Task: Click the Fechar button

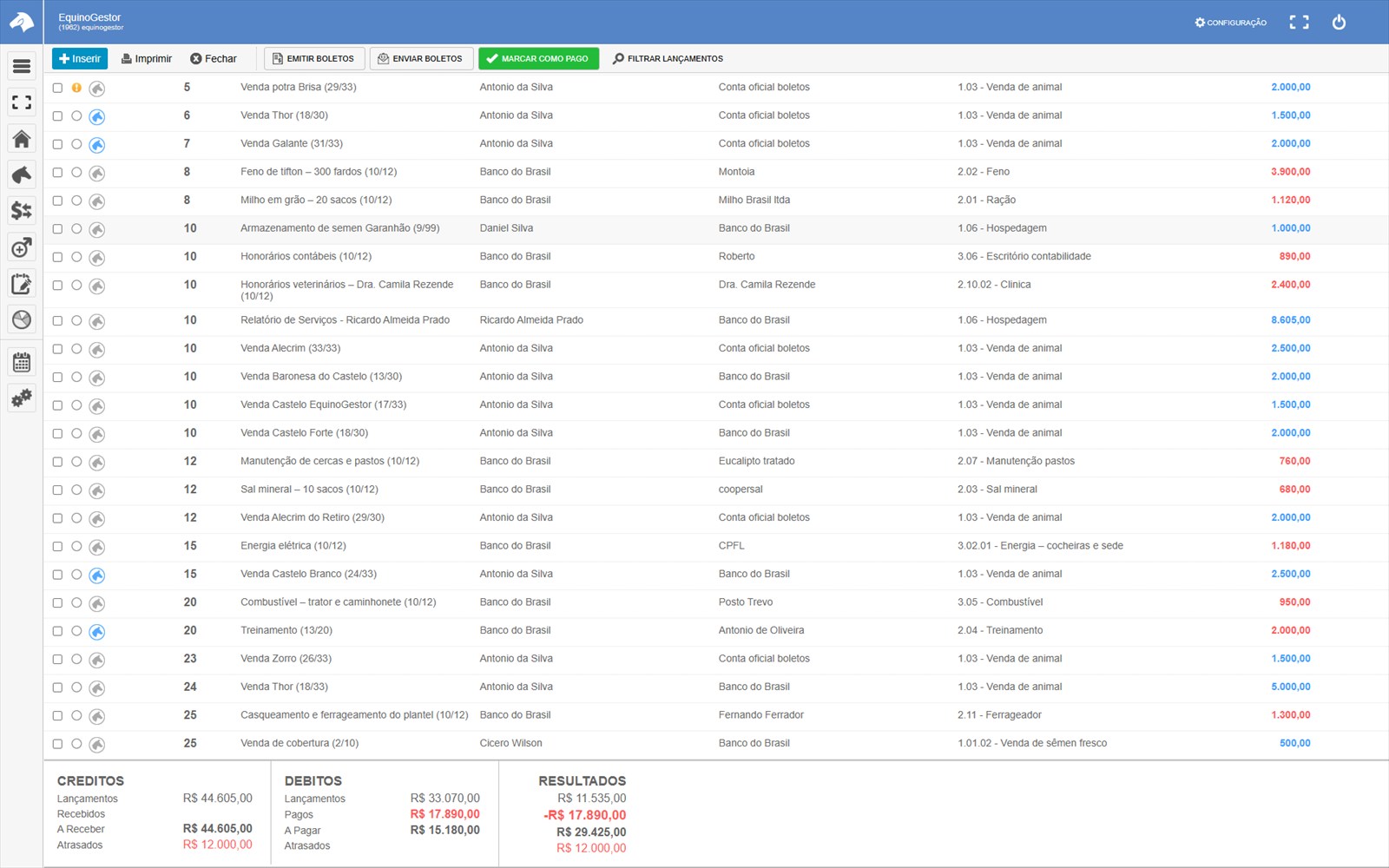Action: pos(214,59)
